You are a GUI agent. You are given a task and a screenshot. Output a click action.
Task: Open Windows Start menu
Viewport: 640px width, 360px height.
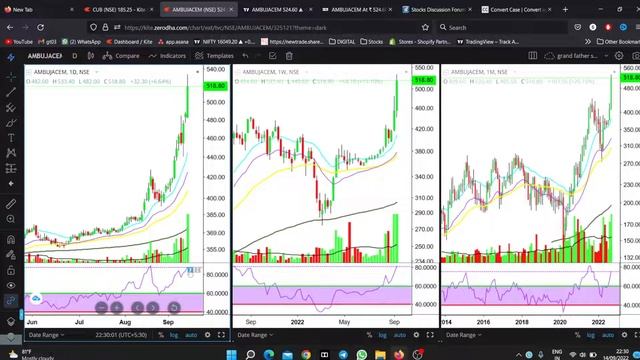point(231,354)
